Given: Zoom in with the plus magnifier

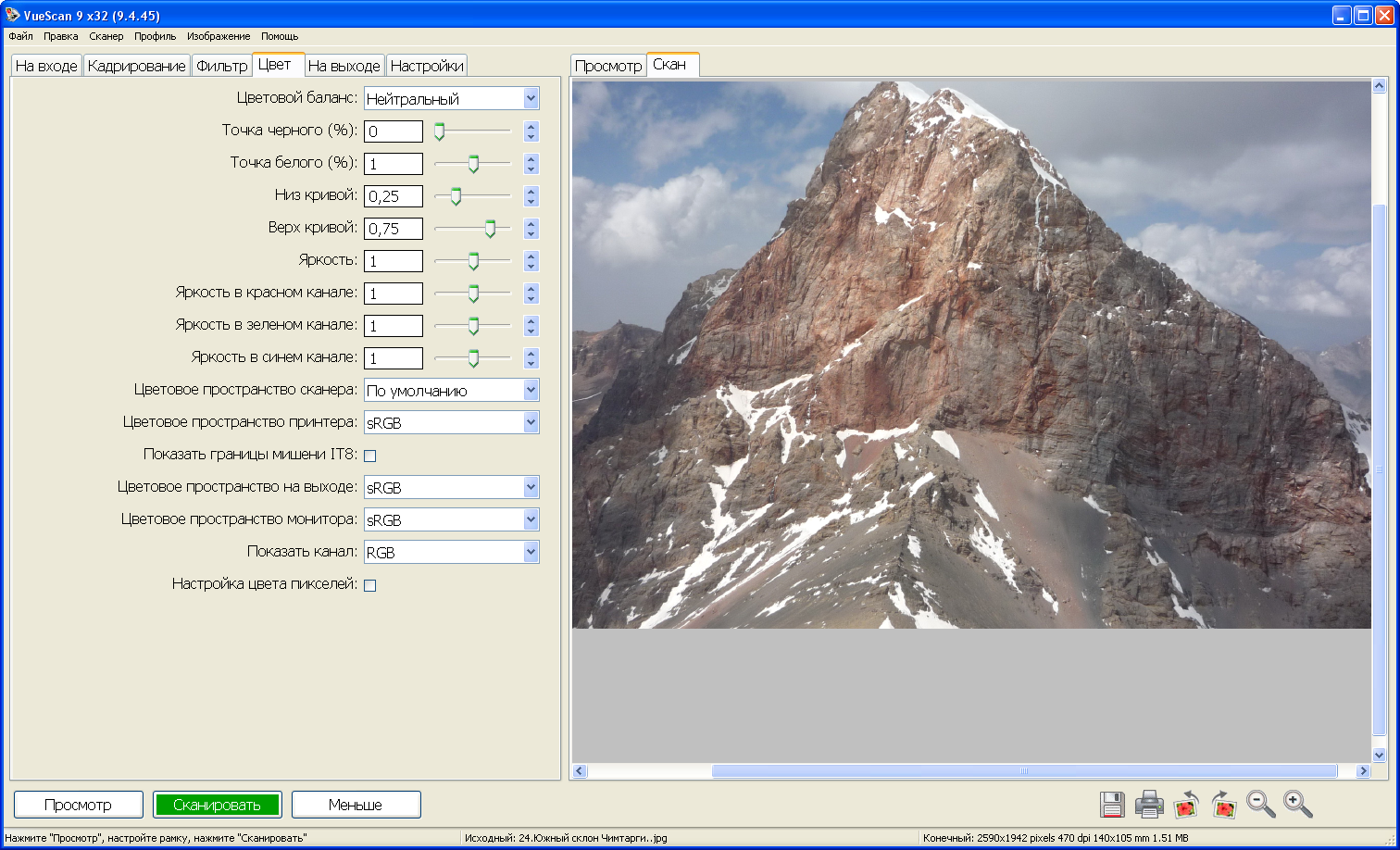Looking at the screenshot, I should click(x=1297, y=805).
